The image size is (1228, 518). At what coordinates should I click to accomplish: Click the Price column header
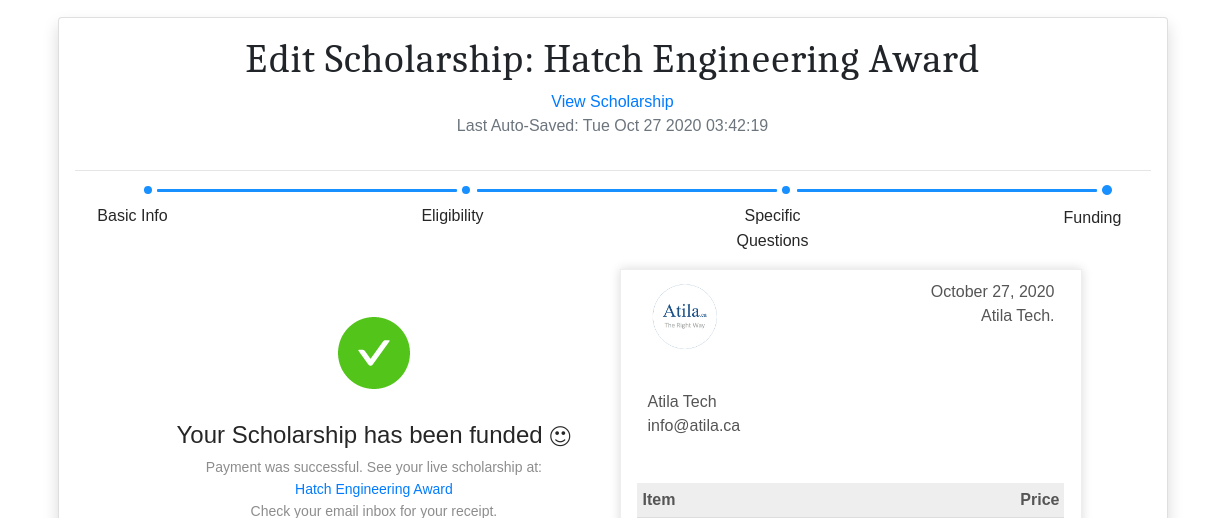1039,500
